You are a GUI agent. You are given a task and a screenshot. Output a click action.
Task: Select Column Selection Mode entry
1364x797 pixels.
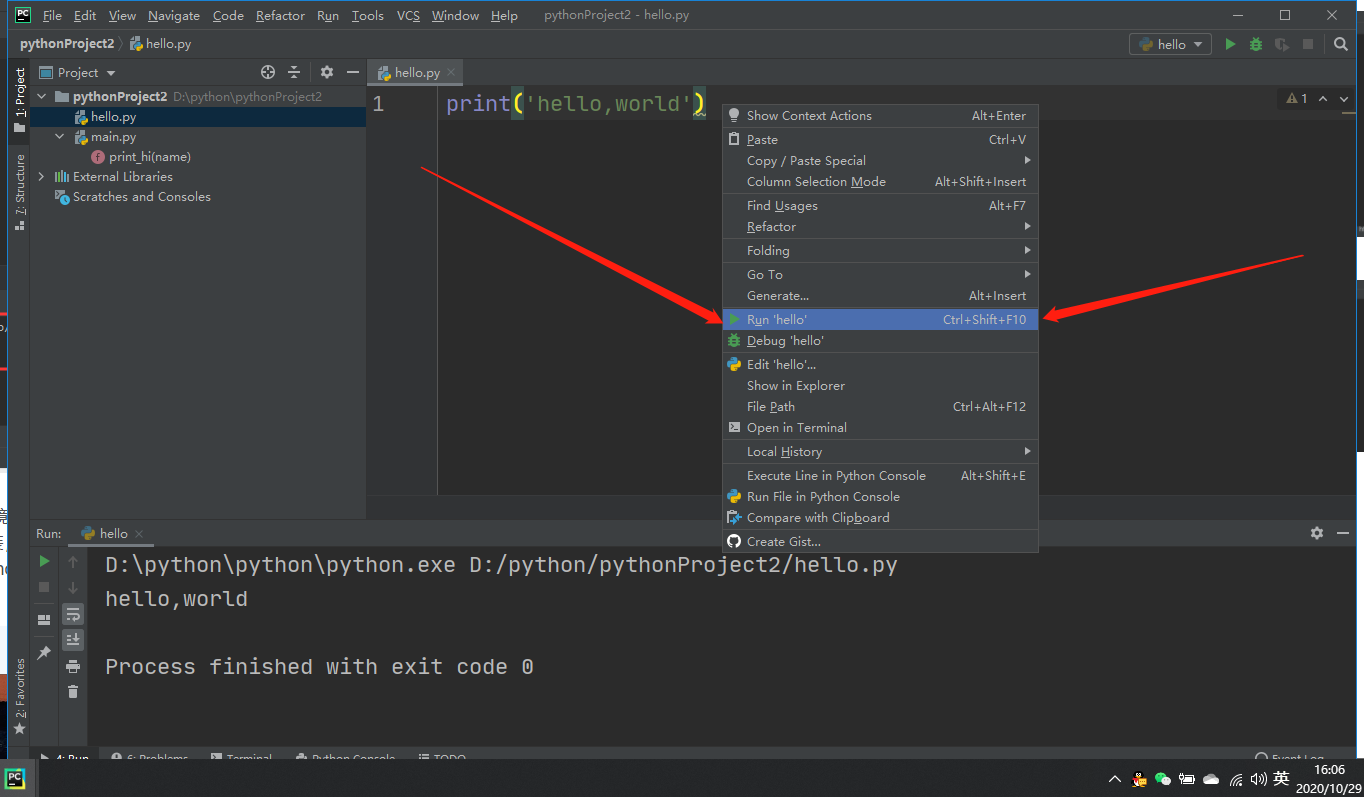click(x=880, y=182)
